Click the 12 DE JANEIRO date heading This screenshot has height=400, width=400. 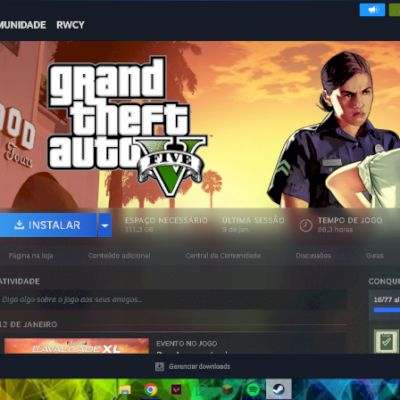pos(29,324)
